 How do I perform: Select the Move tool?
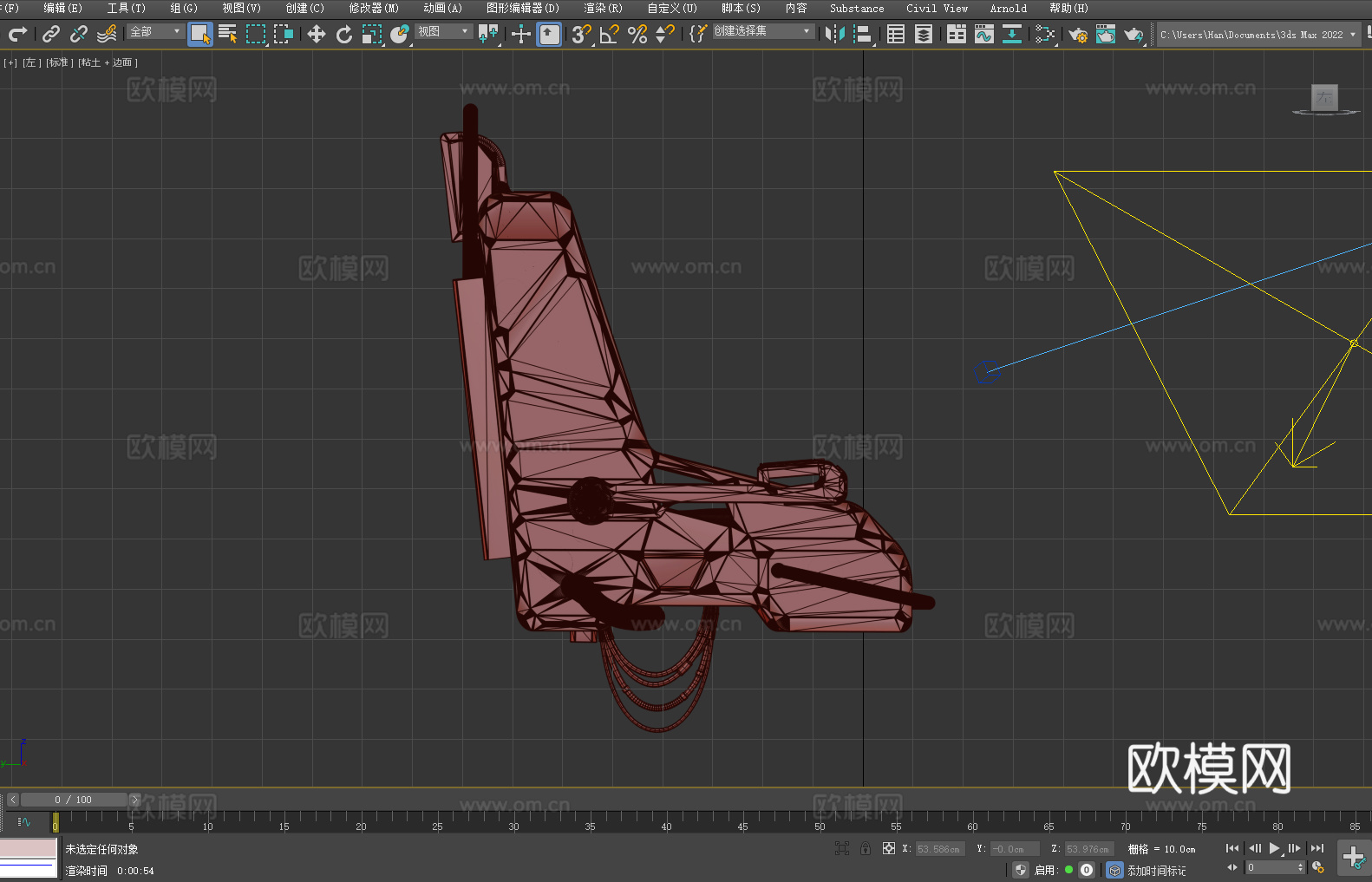pyautogui.click(x=317, y=34)
